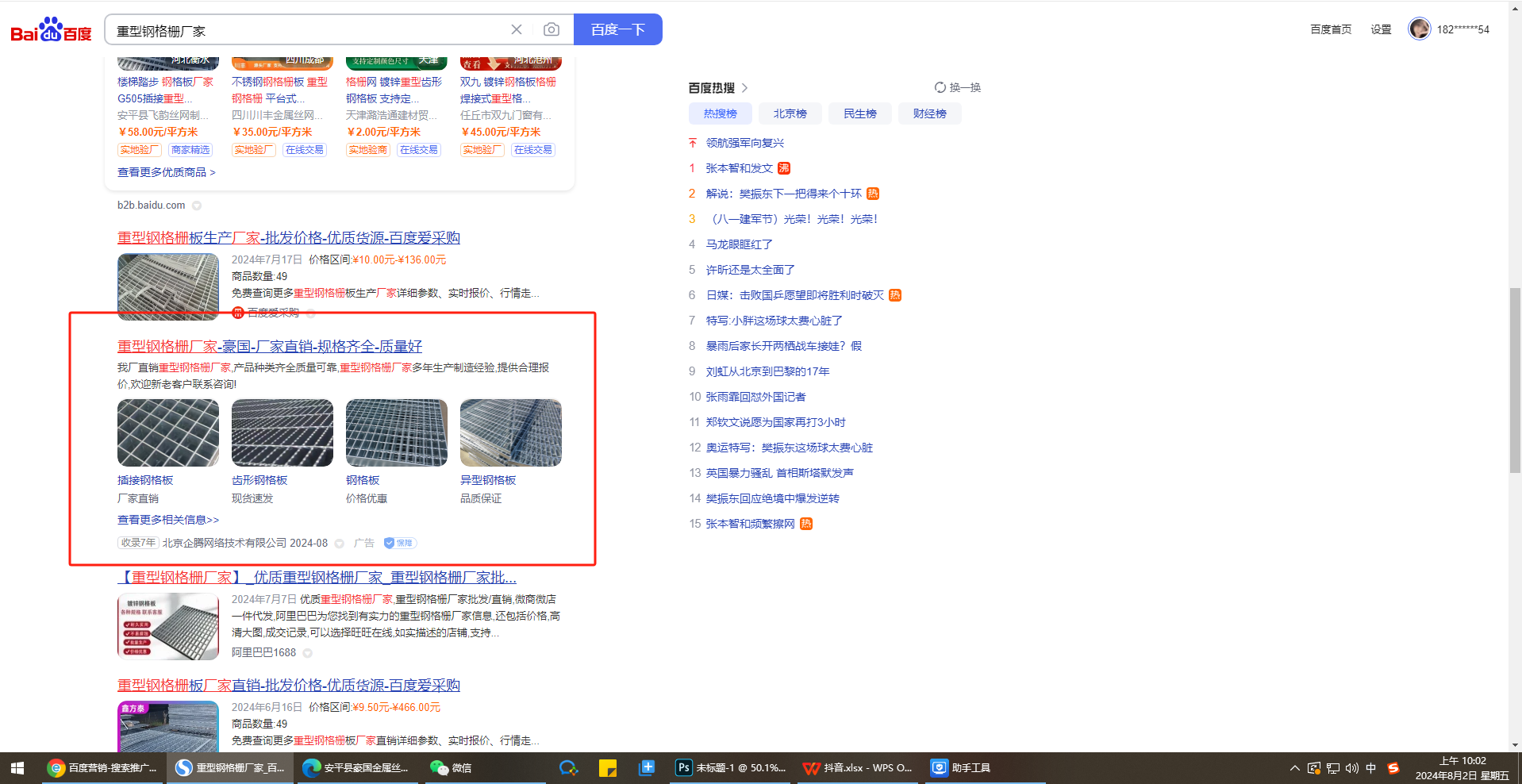Expand 百度热搜 with the chevron arrow

coord(744,88)
